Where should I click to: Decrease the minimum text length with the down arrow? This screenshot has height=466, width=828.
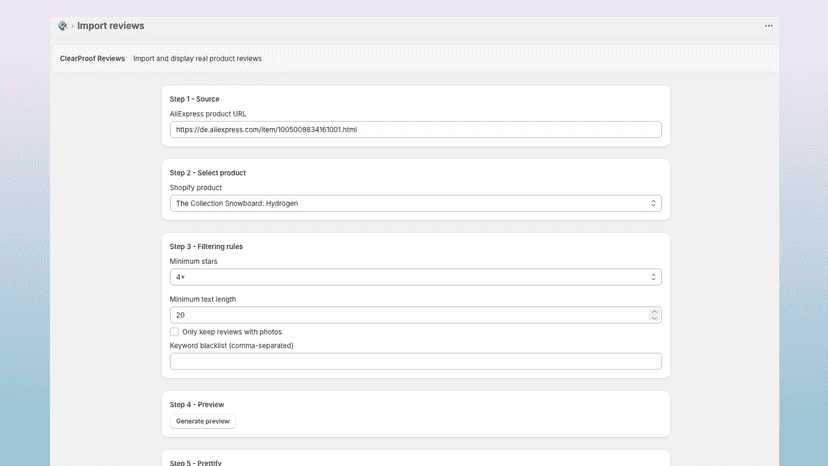[x=654, y=318]
